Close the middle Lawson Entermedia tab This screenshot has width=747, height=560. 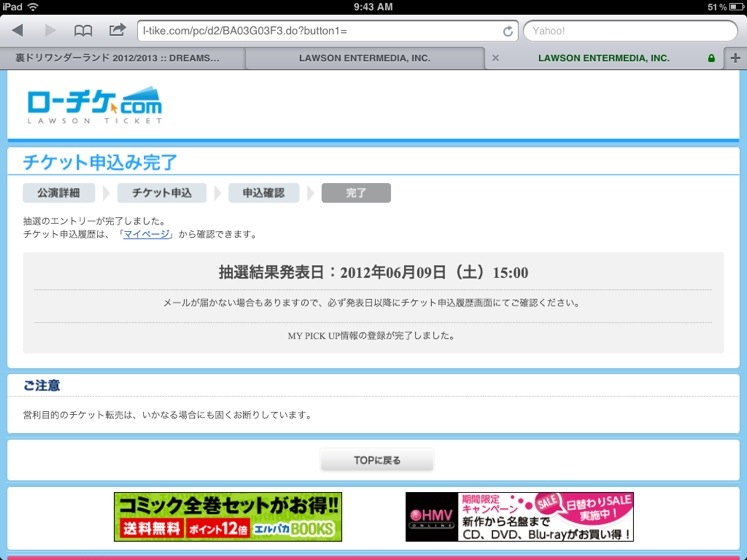pyautogui.click(x=495, y=58)
